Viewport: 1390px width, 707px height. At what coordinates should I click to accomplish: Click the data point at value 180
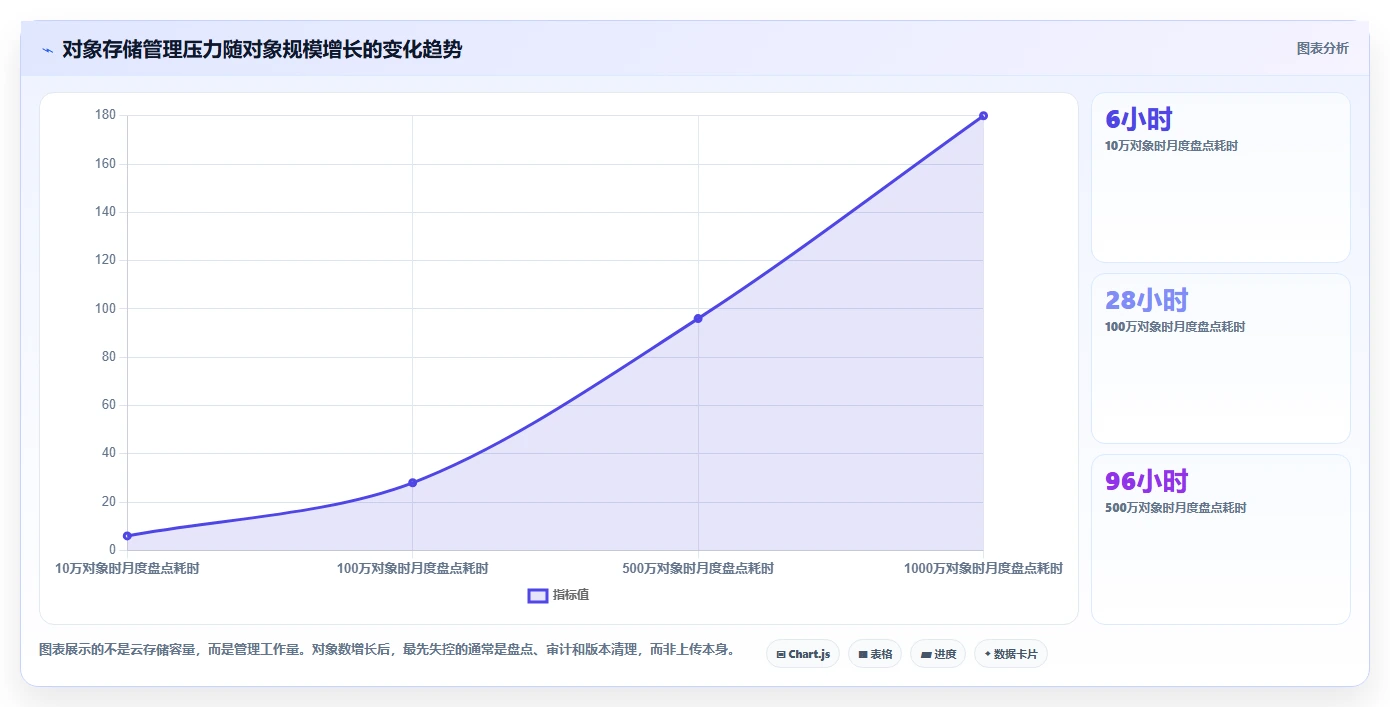point(983,116)
